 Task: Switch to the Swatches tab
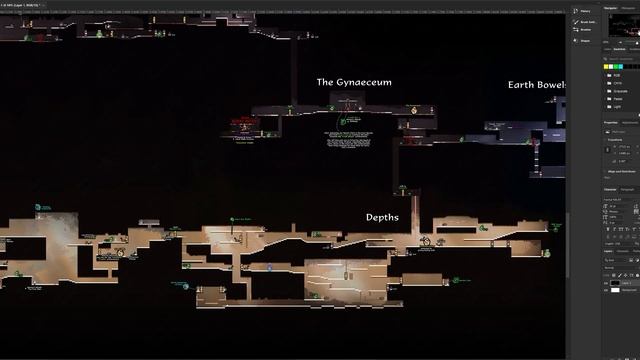(620, 49)
